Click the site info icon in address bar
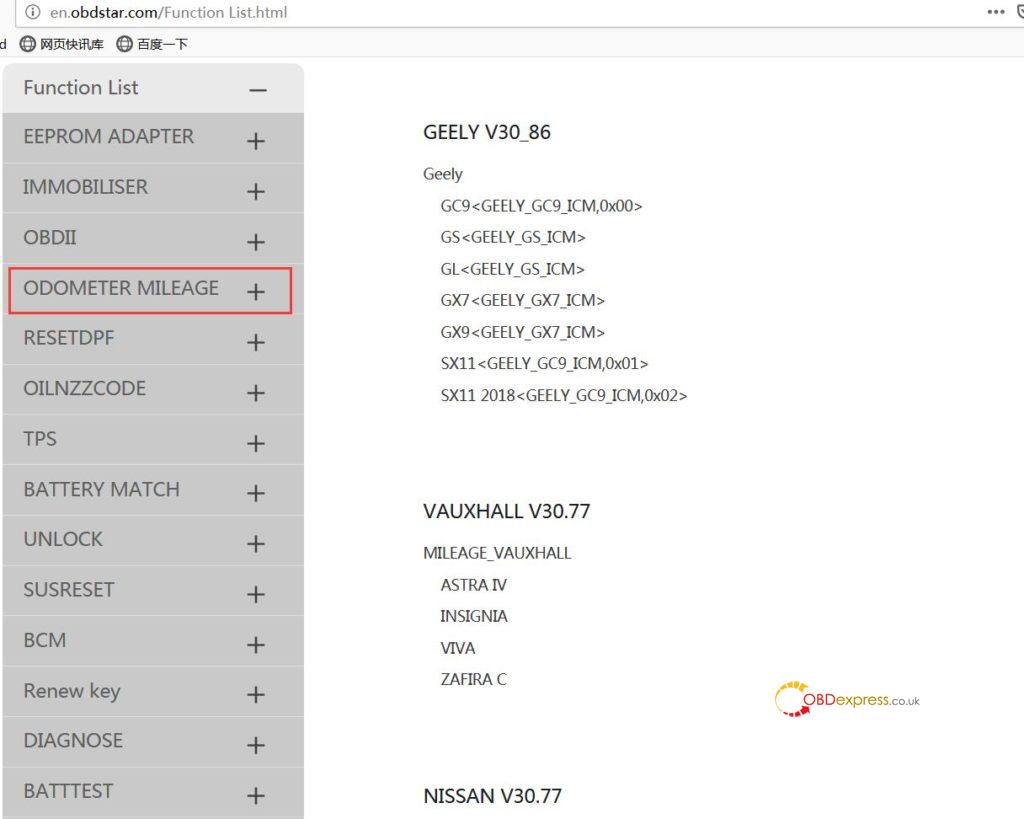Image resolution: width=1024 pixels, height=819 pixels. coord(33,12)
